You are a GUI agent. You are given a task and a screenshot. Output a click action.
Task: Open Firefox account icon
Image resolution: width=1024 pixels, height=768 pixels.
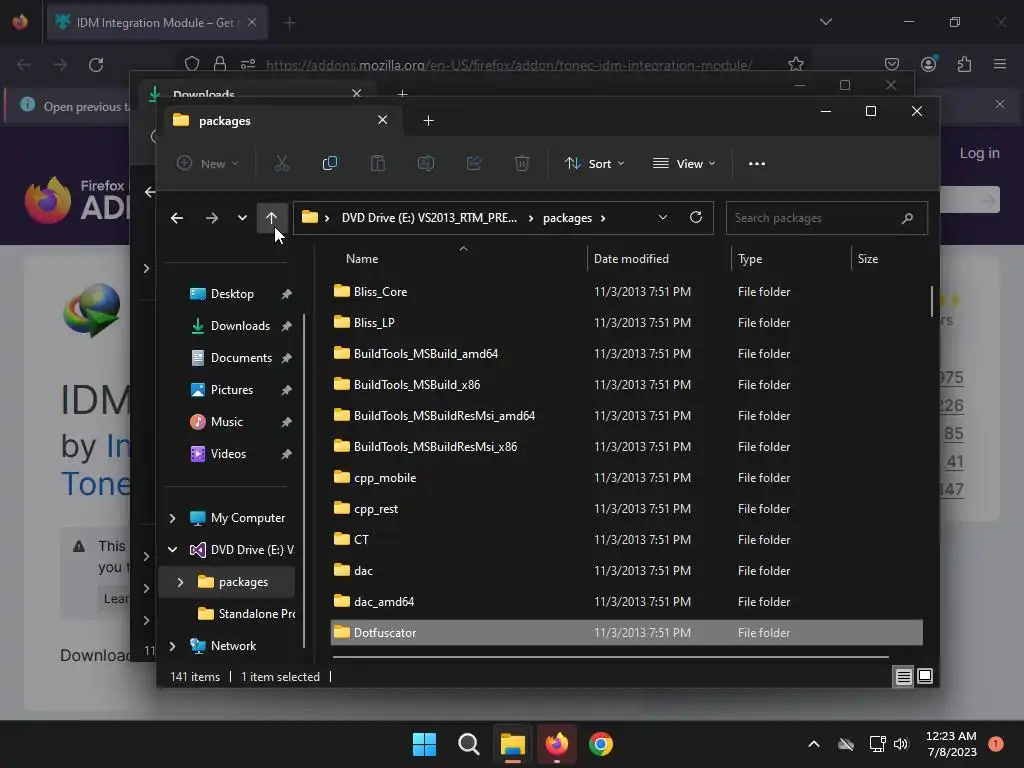coord(928,64)
